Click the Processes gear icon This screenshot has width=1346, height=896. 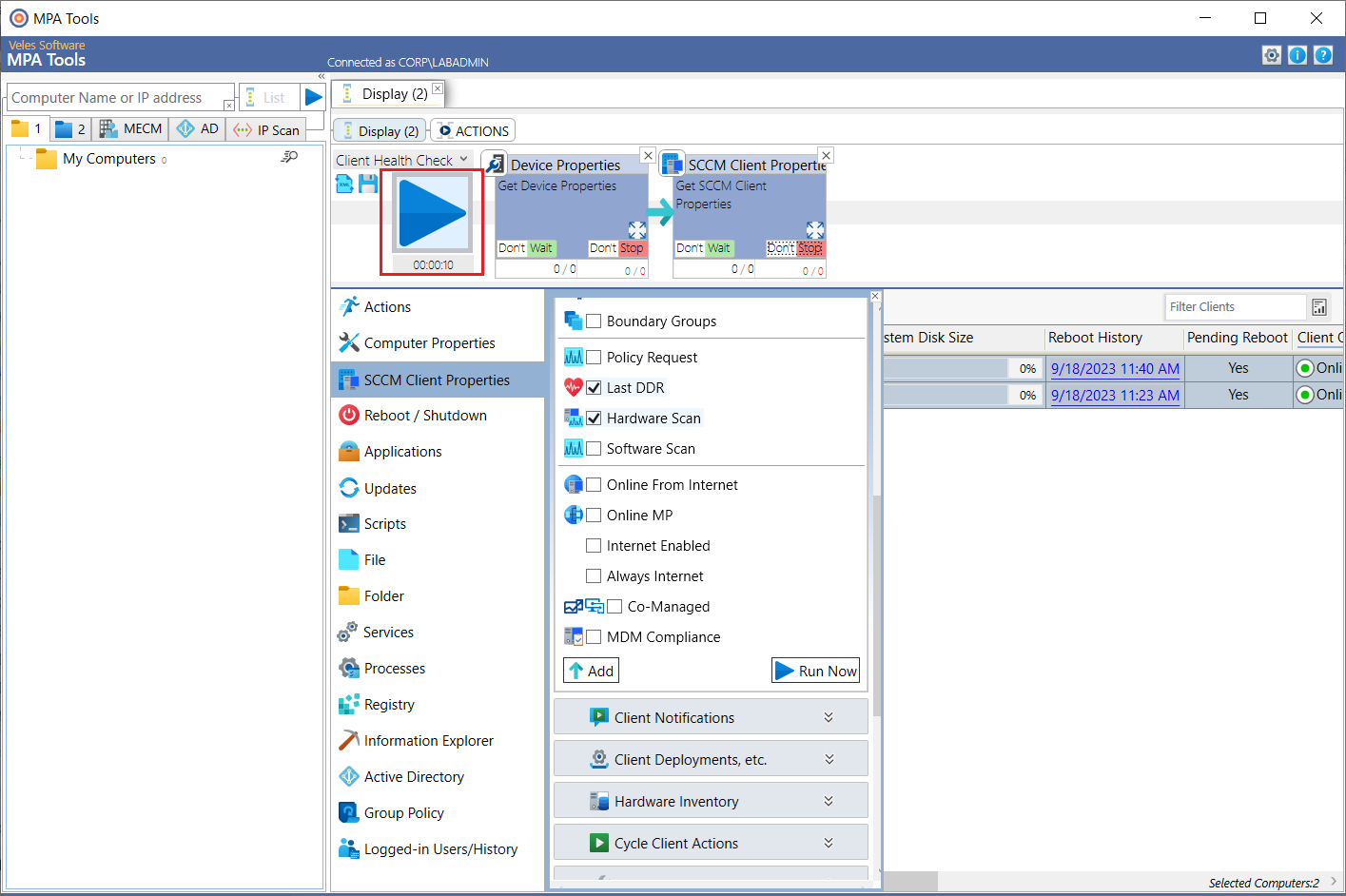pyautogui.click(x=349, y=668)
